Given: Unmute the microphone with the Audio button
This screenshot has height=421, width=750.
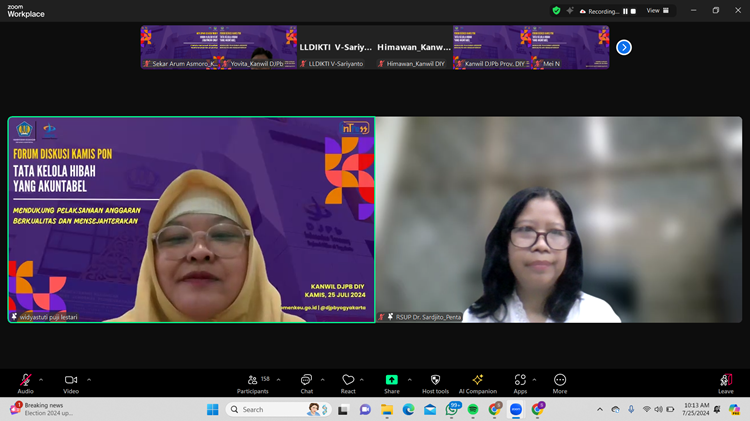Looking at the screenshot, I should pyautogui.click(x=25, y=381).
